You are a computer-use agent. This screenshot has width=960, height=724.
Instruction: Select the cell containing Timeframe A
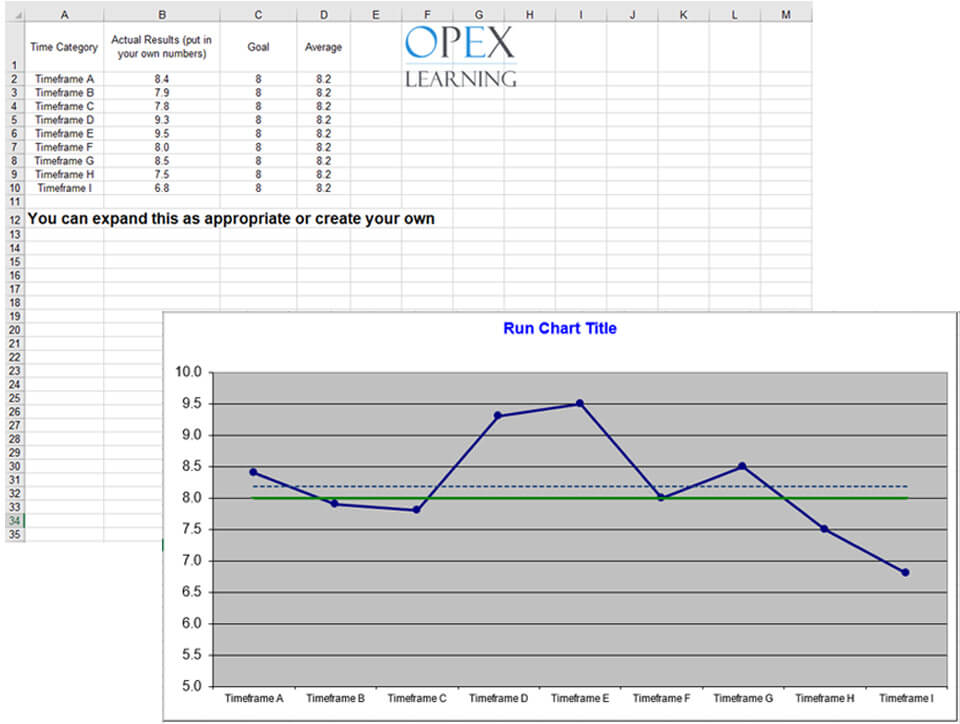point(64,78)
